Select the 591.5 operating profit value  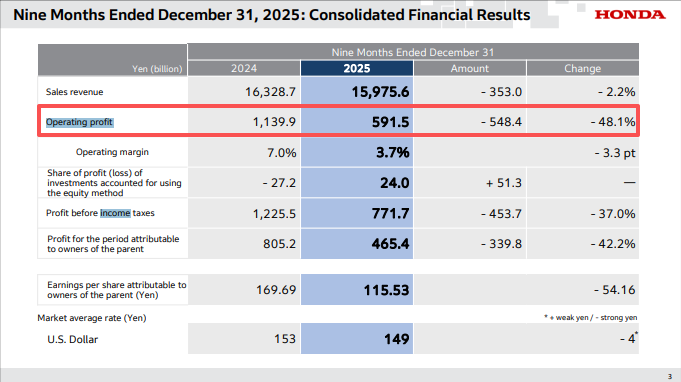click(x=390, y=122)
